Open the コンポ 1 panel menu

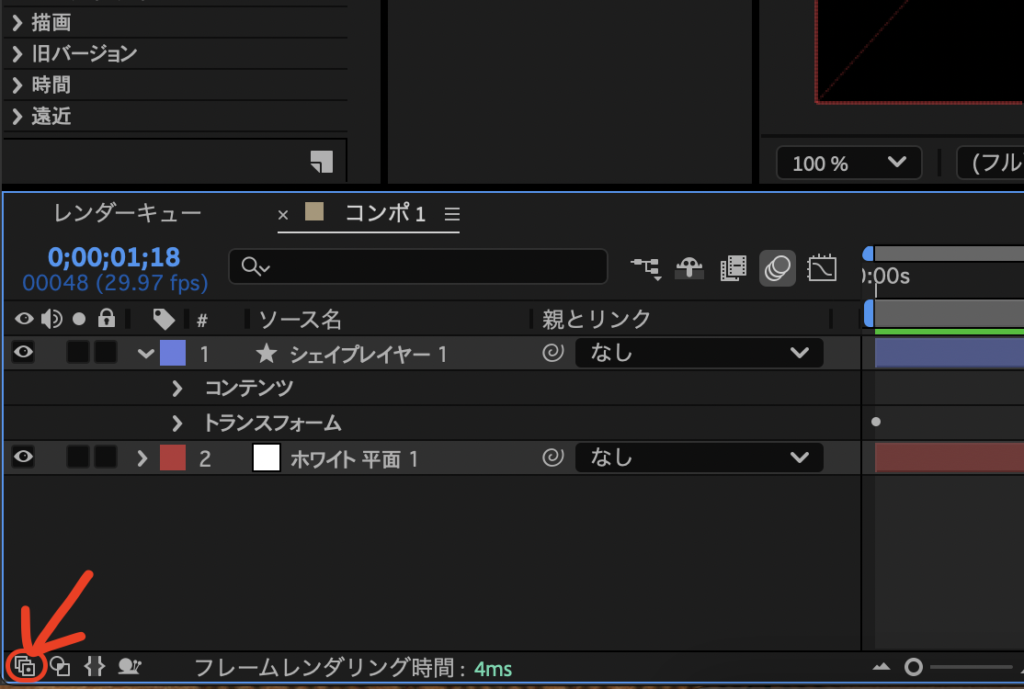pyautogui.click(x=452, y=214)
